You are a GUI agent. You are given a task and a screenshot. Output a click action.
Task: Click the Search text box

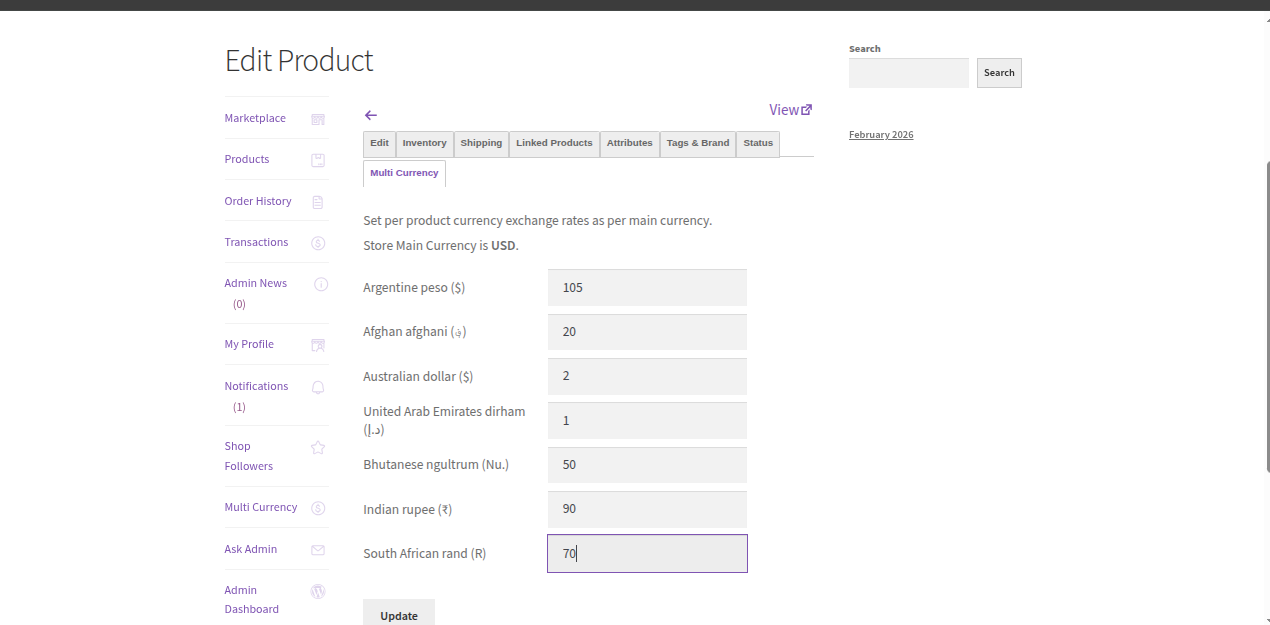[908, 73]
